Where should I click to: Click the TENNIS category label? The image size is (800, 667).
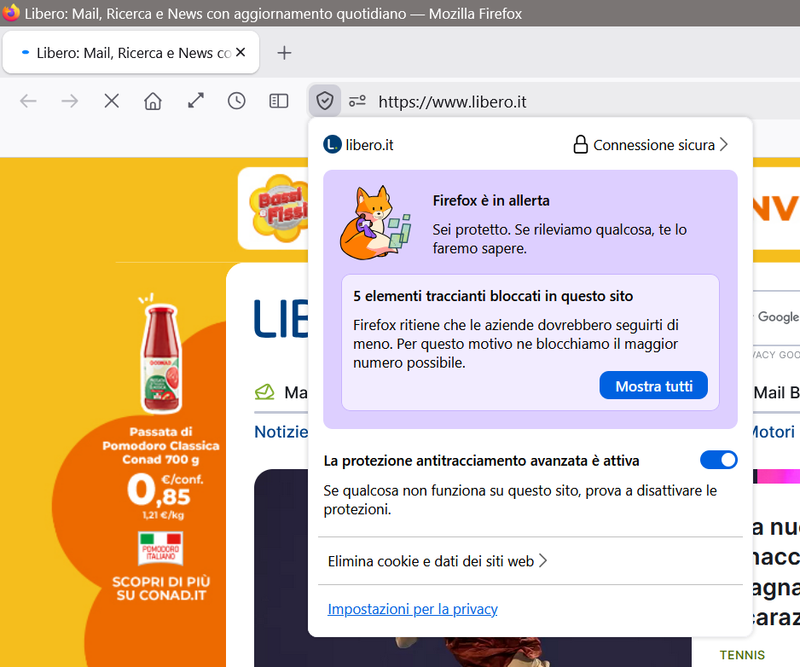pyautogui.click(x=742, y=655)
